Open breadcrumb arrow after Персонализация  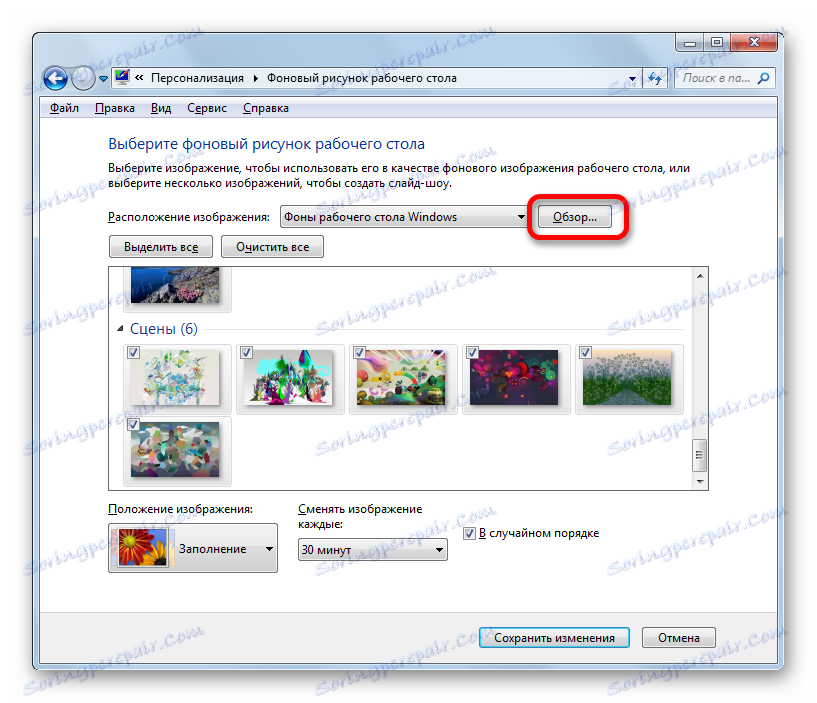point(256,79)
